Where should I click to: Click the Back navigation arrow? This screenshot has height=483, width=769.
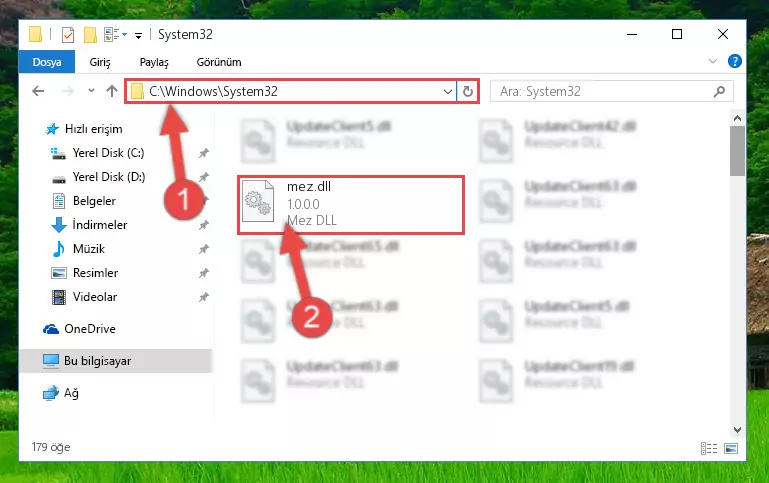[x=38, y=91]
